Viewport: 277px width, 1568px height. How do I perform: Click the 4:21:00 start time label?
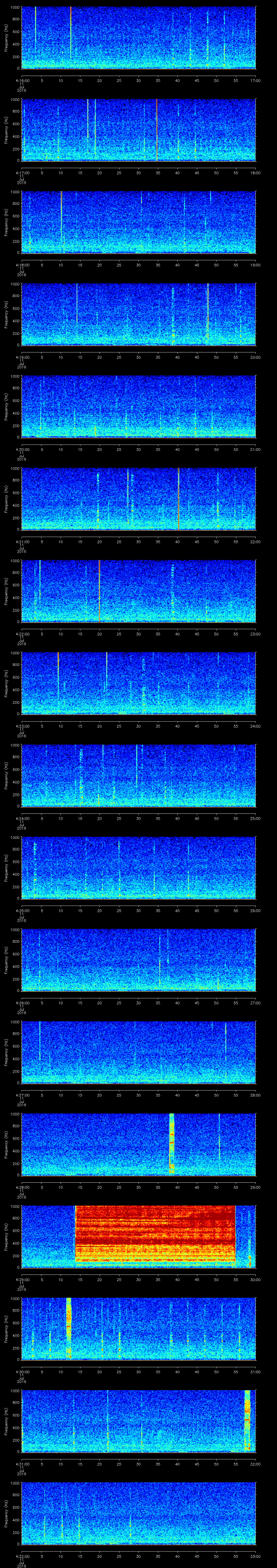point(22,542)
